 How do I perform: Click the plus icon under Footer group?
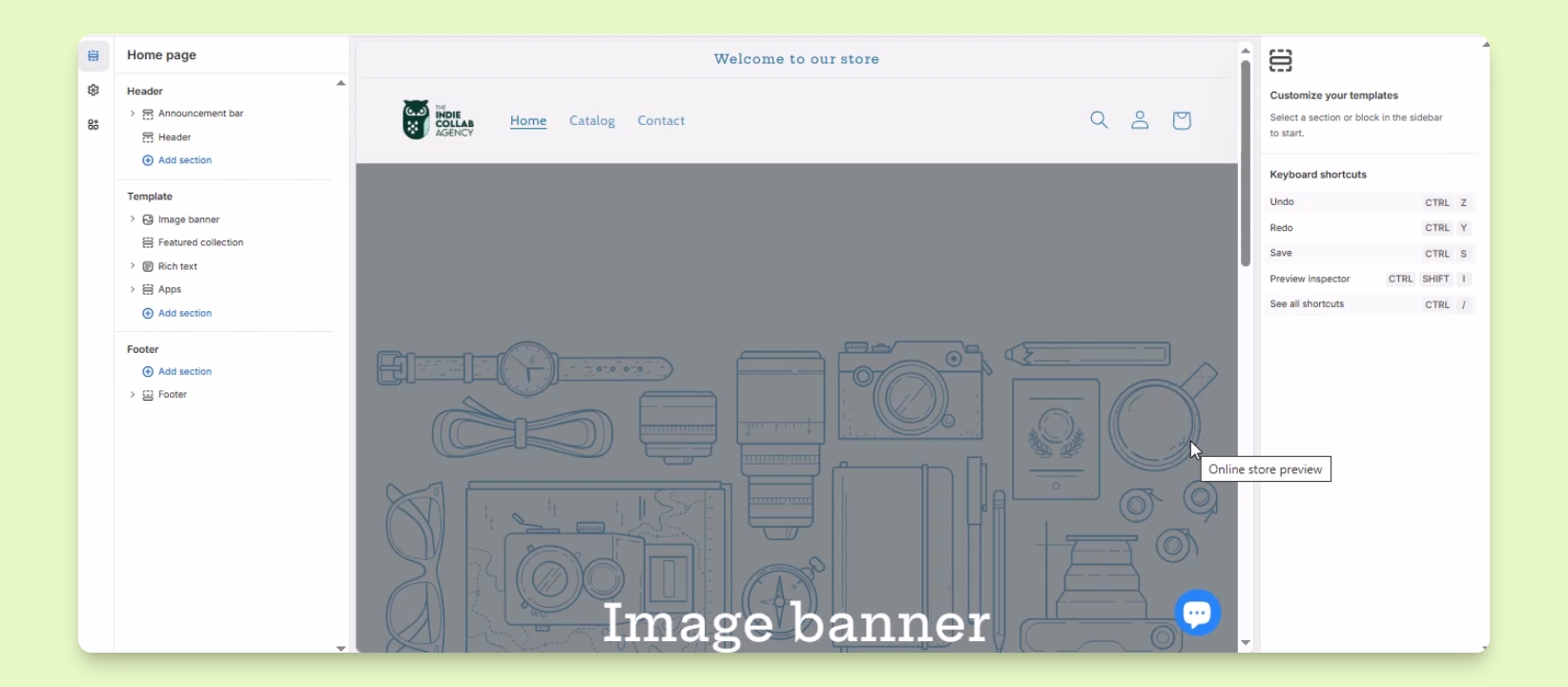148,371
